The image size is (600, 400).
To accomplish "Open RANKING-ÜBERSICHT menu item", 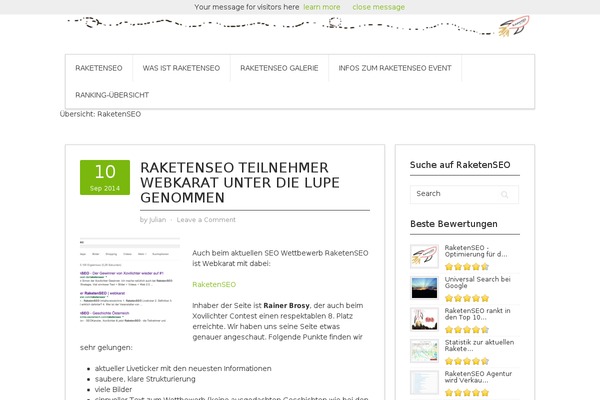I will 112,95.
